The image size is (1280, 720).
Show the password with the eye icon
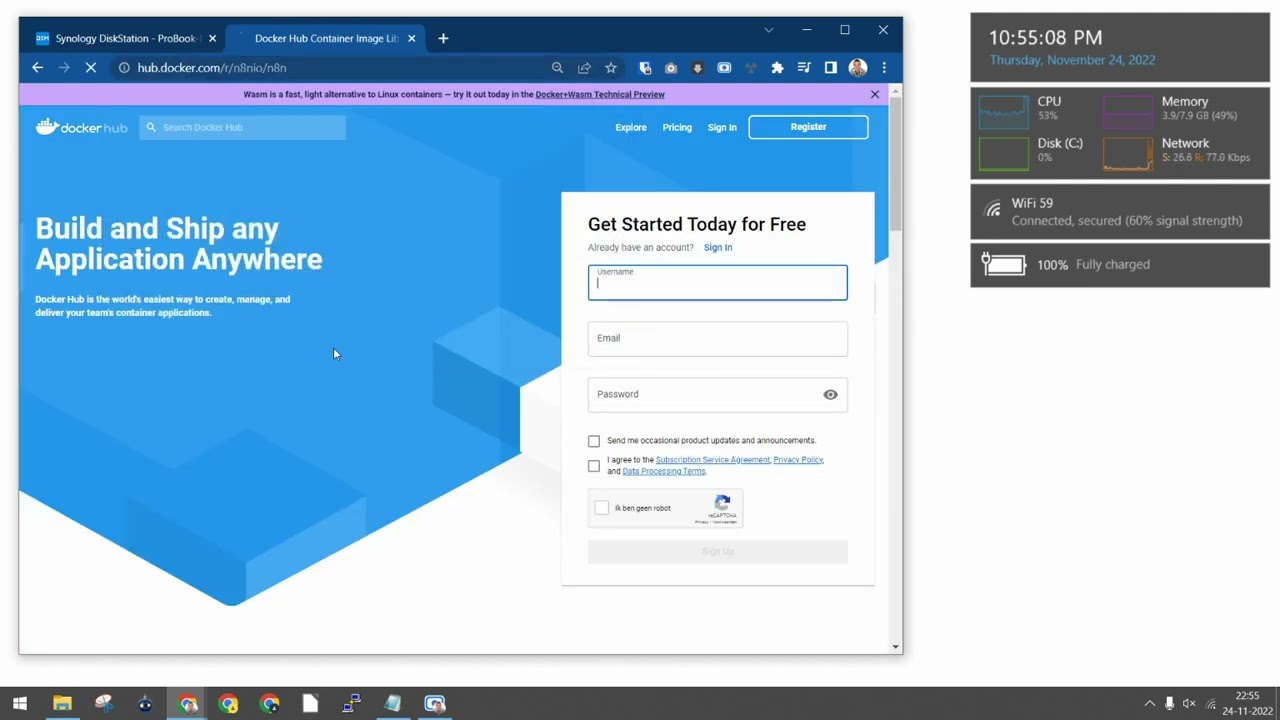830,394
